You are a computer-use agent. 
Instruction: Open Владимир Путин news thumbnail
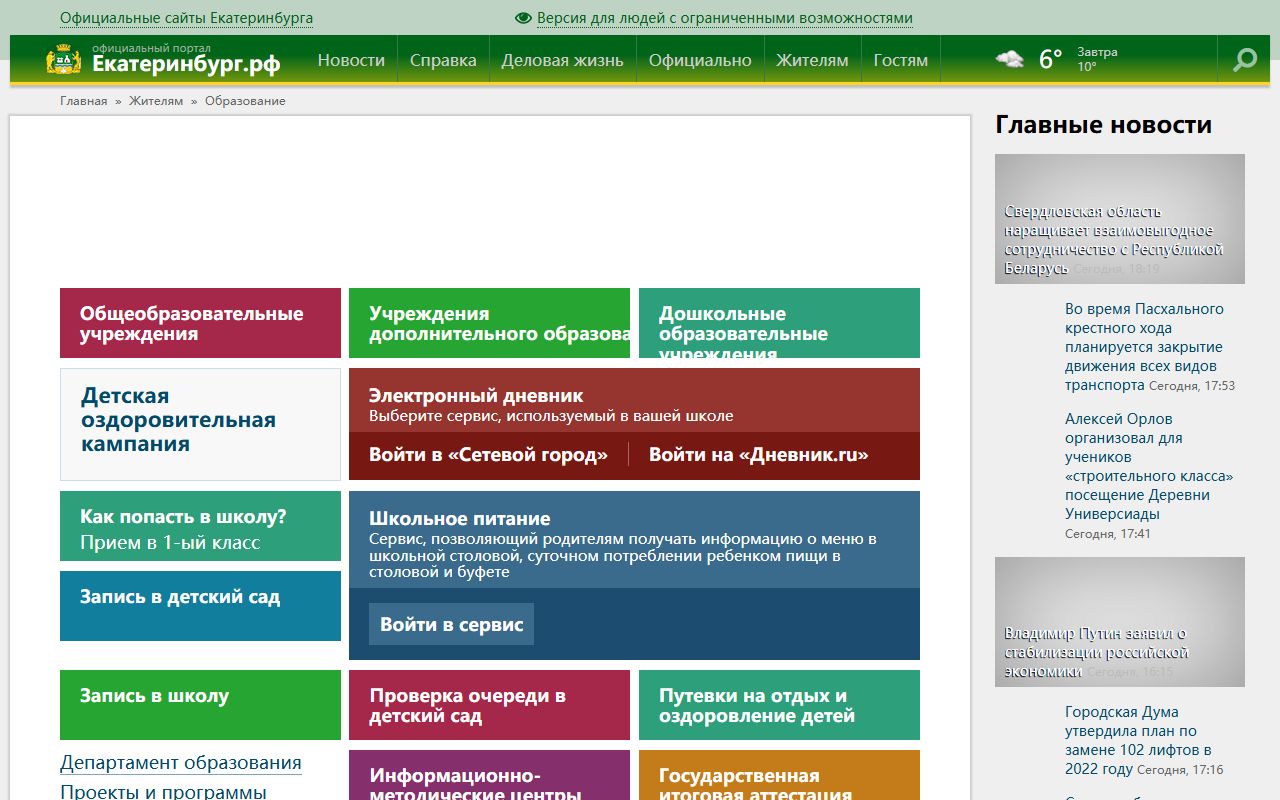(1120, 622)
